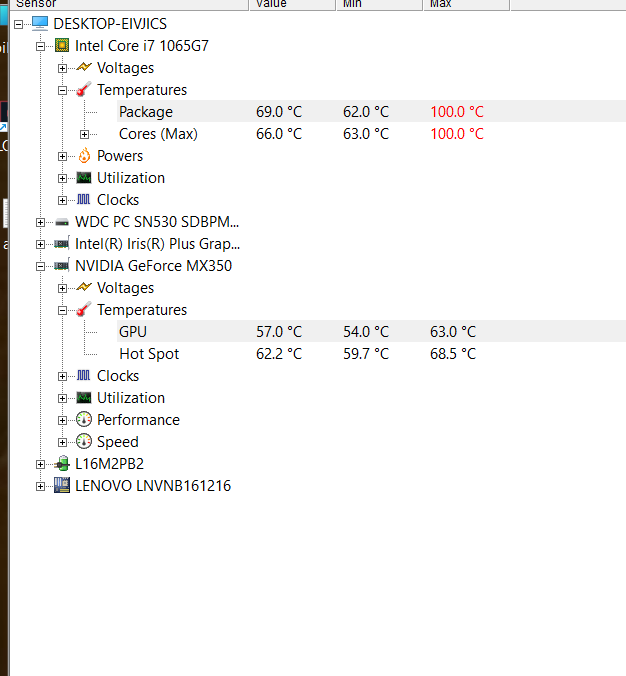Screen dimensions: 626x676
Task: Click Cores (Max) value 66.0 °C
Action: [x=279, y=134]
